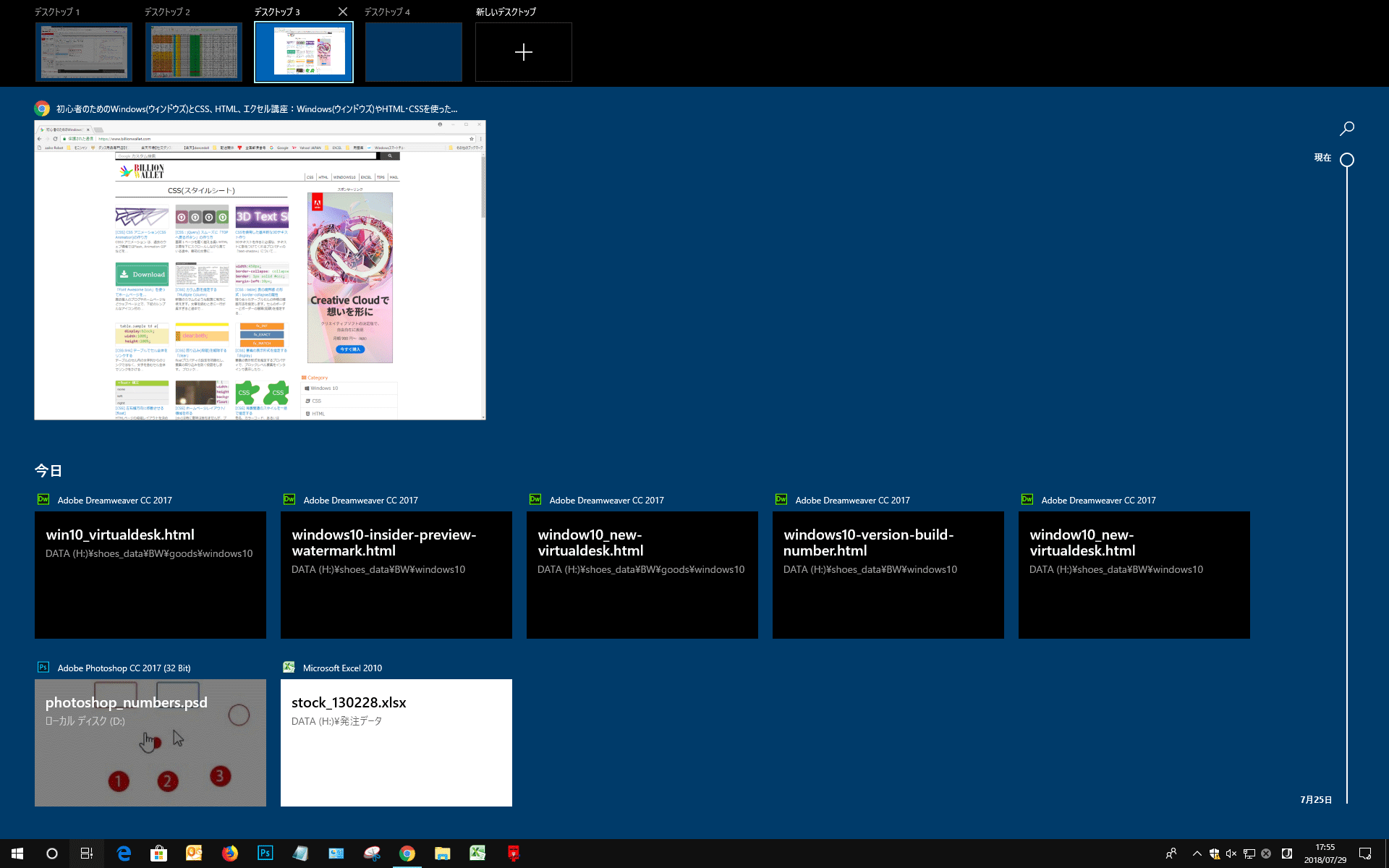Click the network tray icon
Screen dimensions: 1389x868
pyautogui.click(x=1249, y=854)
